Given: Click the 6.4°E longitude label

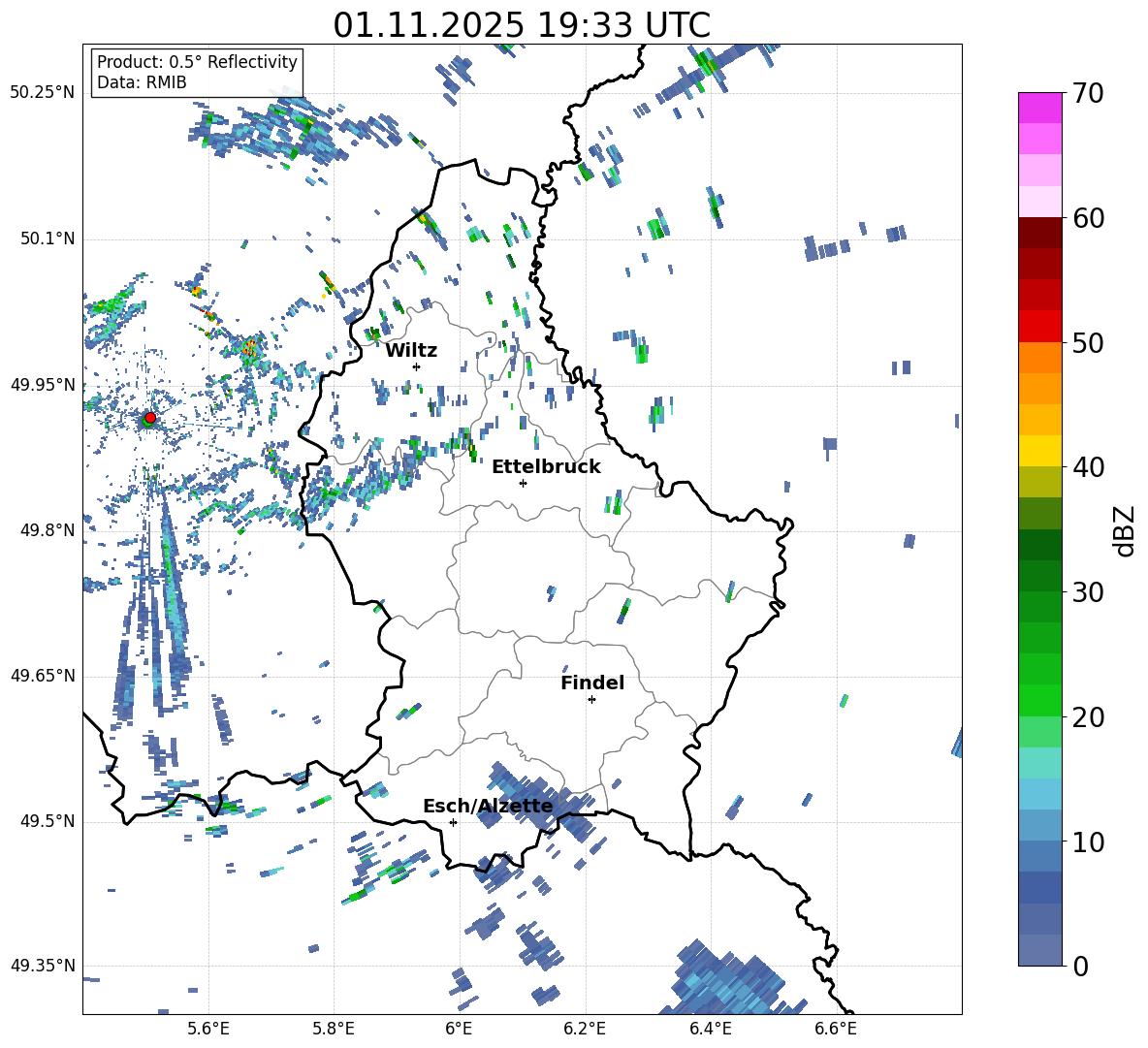Looking at the screenshot, I should tap(710, 1030).
